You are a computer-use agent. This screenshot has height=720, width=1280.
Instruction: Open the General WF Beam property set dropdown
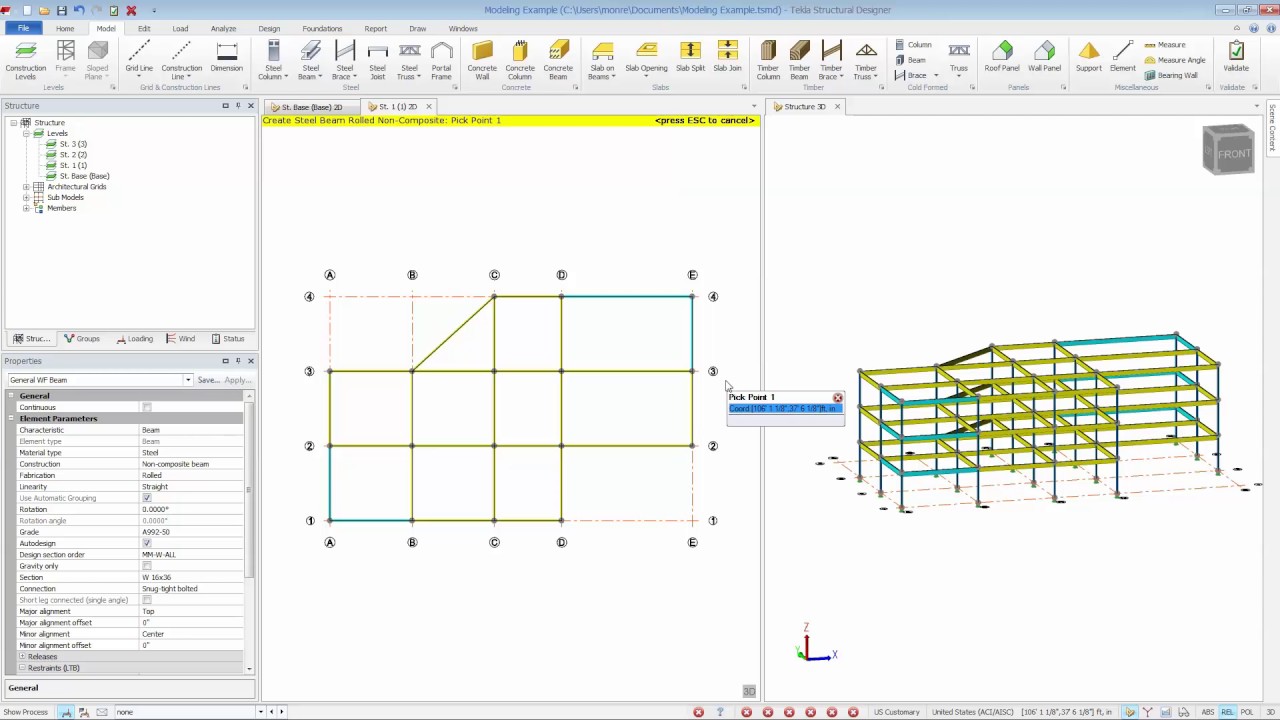(x=187, y=380)
